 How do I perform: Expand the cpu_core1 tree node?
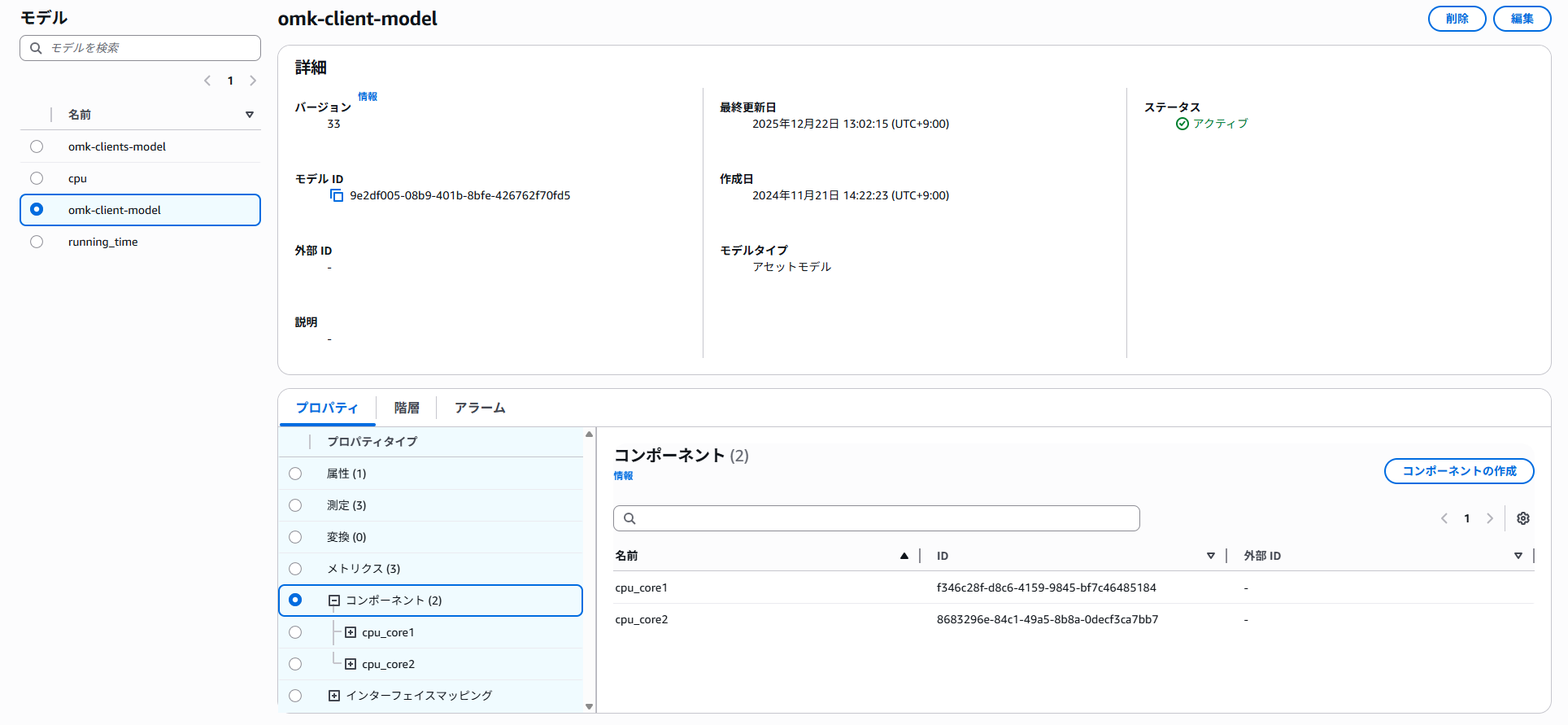[351, 632]
